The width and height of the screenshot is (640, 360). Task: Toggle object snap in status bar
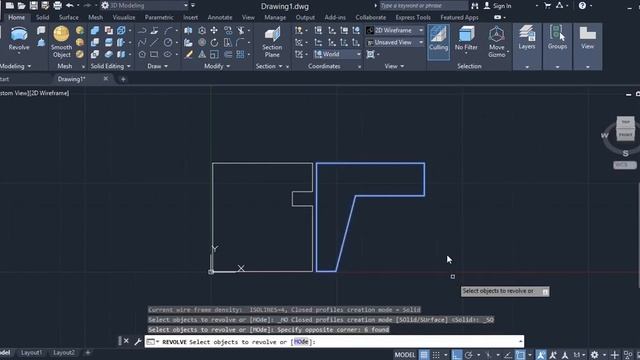pos(520,355)
